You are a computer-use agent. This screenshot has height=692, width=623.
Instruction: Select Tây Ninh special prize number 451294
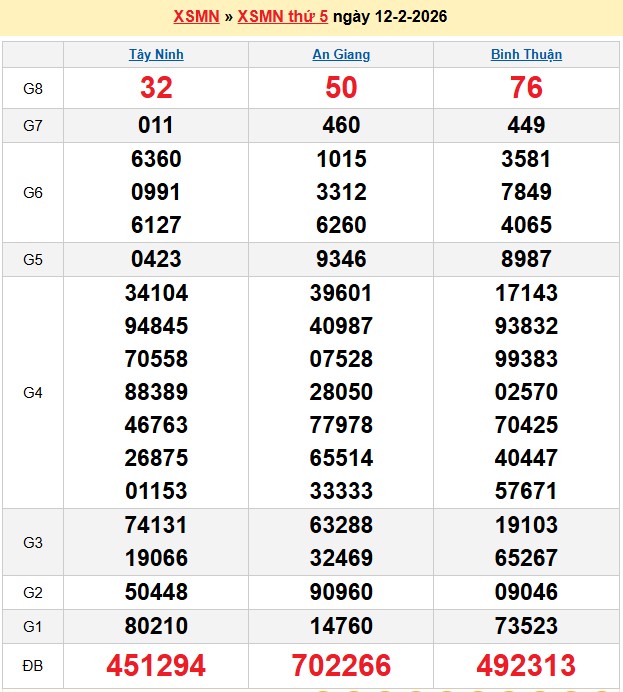pos(156,665)
